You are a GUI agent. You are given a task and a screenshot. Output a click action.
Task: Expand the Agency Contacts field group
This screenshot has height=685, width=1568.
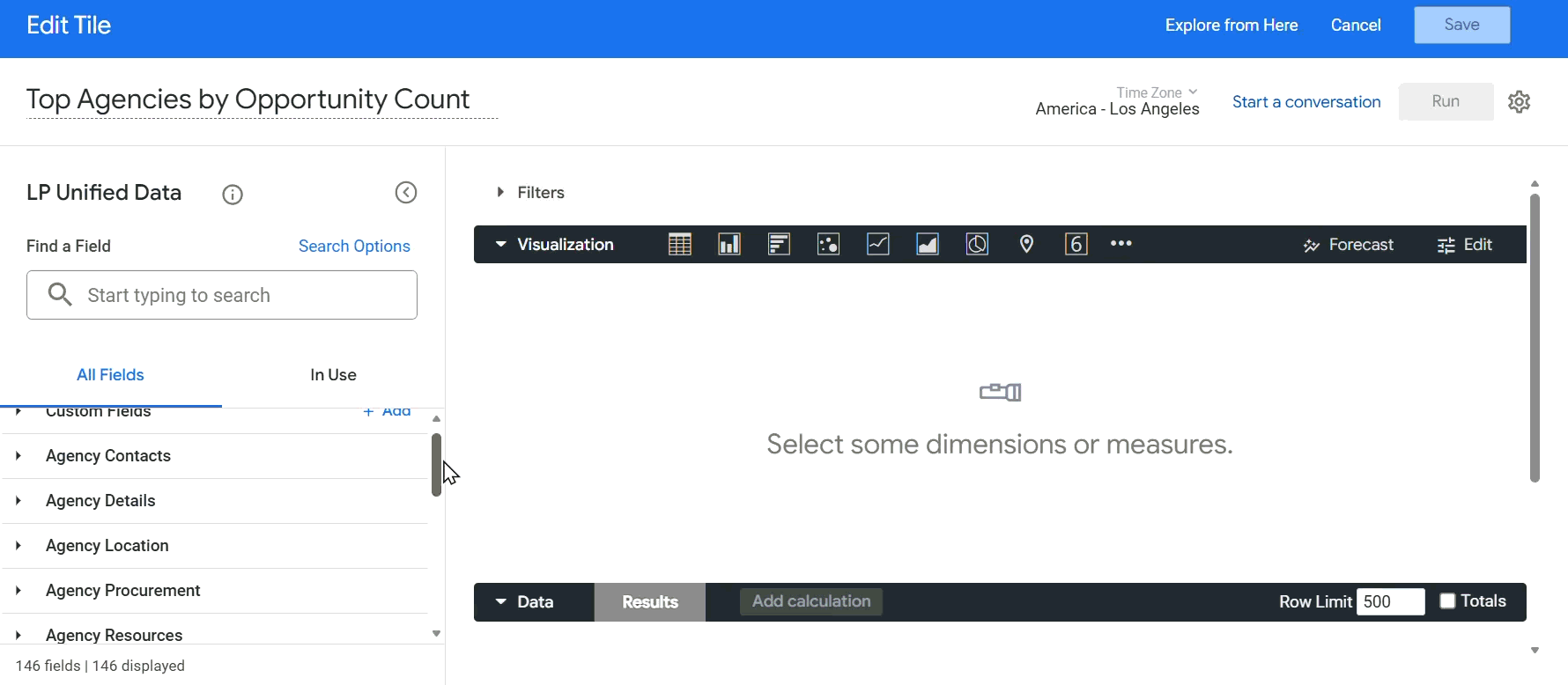point(215,456)
